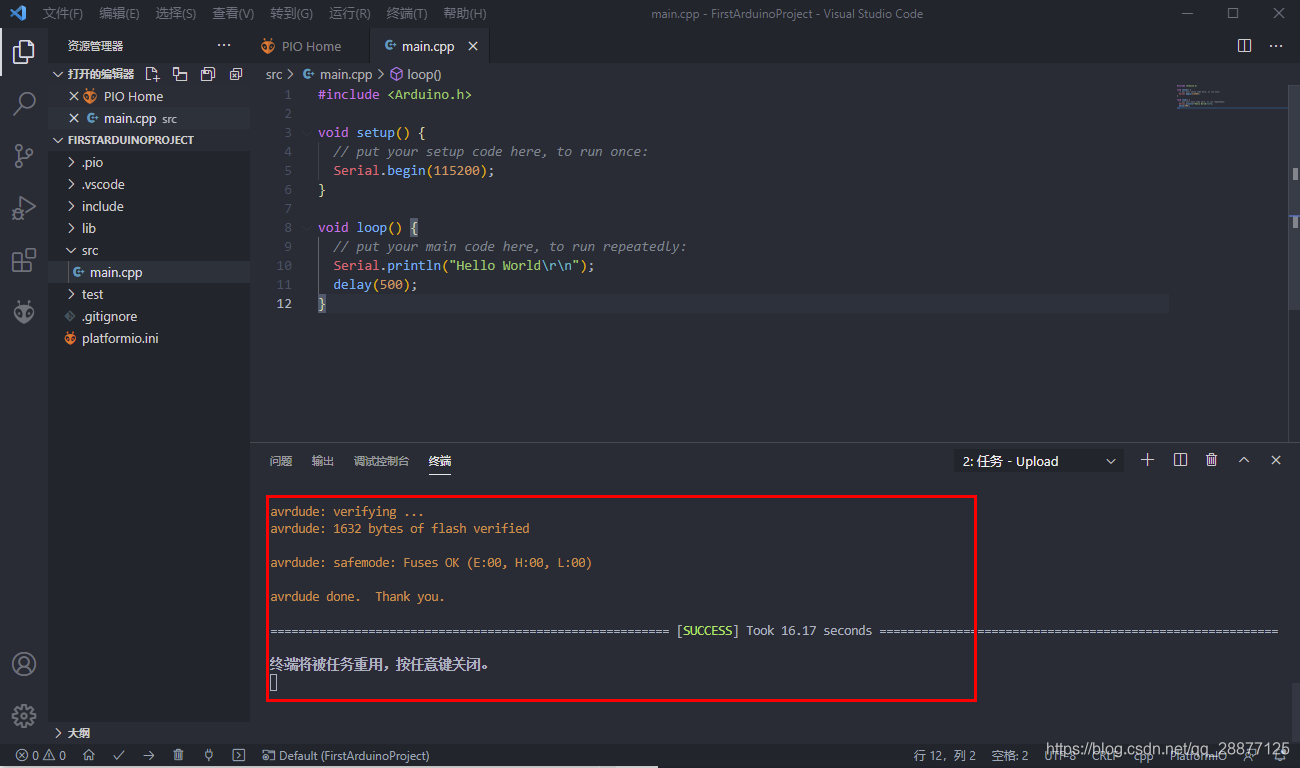Click PlatformIO Build checkmark in status bar
This screenshot has height=768, width=1300.
tap(119, 756)
